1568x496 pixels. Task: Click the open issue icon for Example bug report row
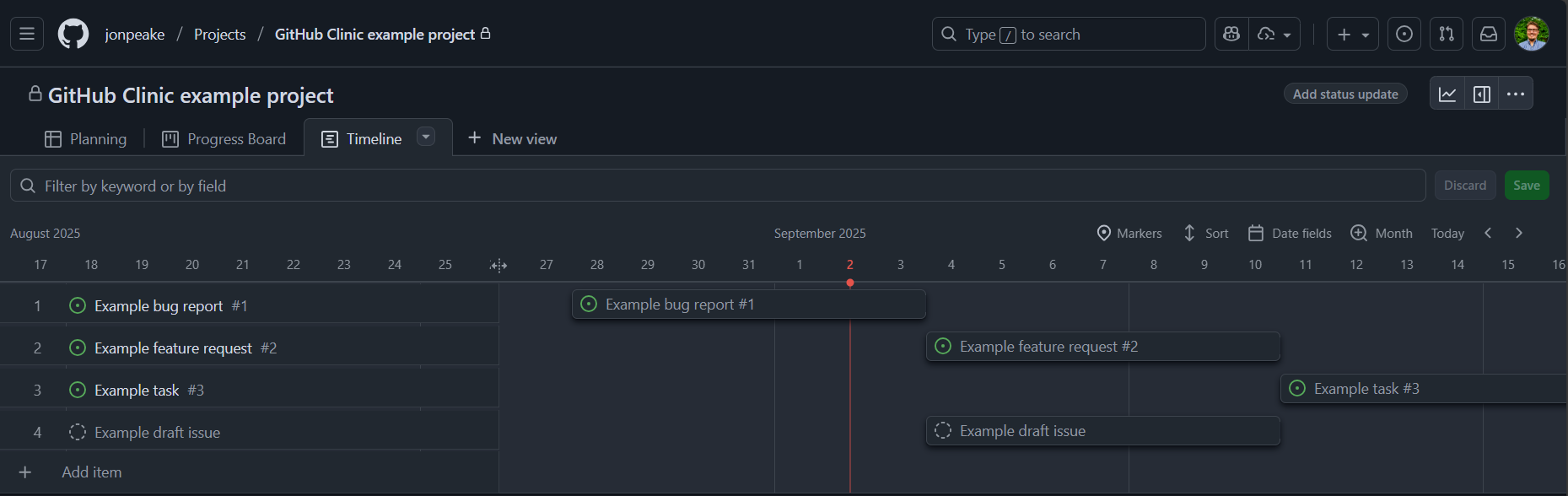(78, 305)
